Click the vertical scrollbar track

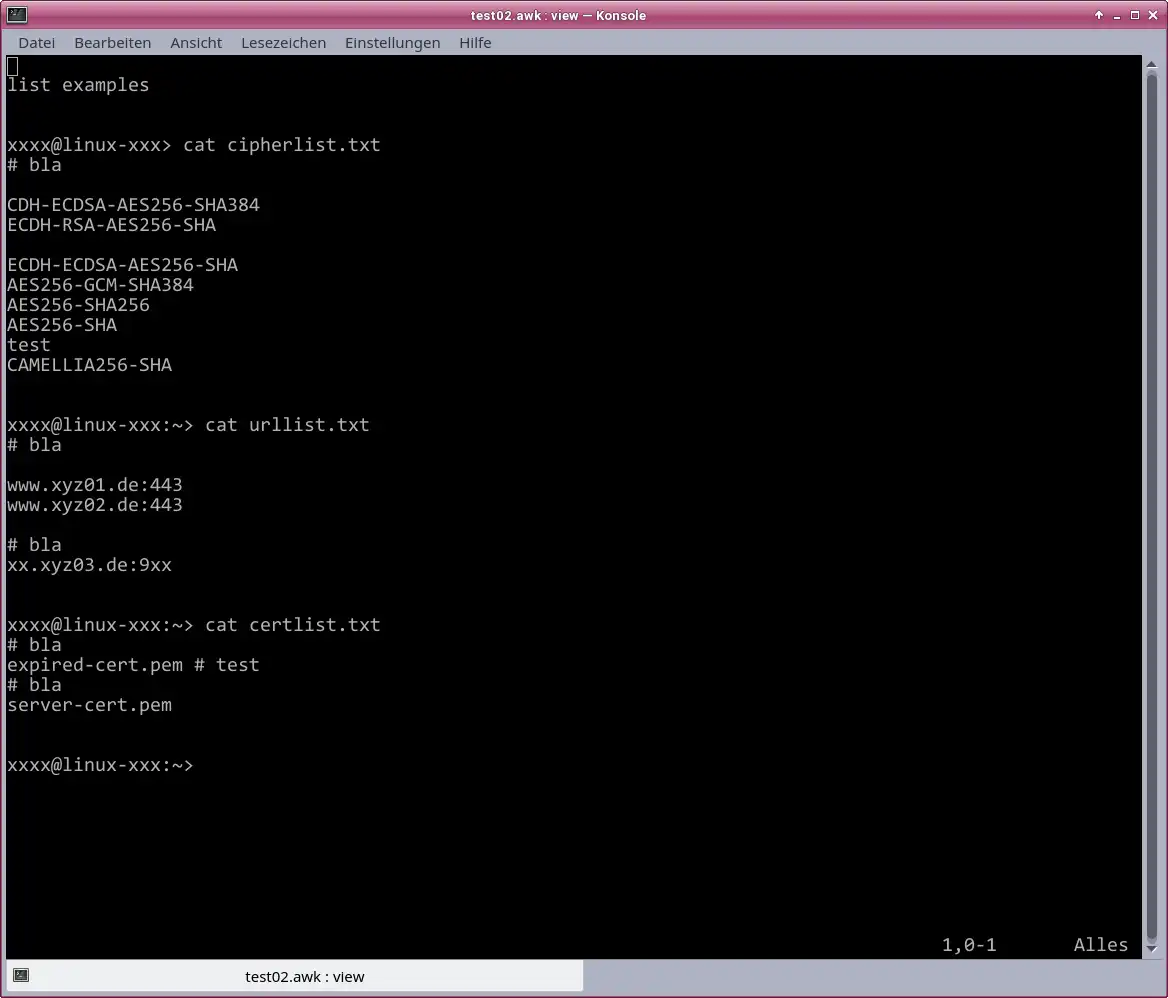click(x=1152, y=506)
